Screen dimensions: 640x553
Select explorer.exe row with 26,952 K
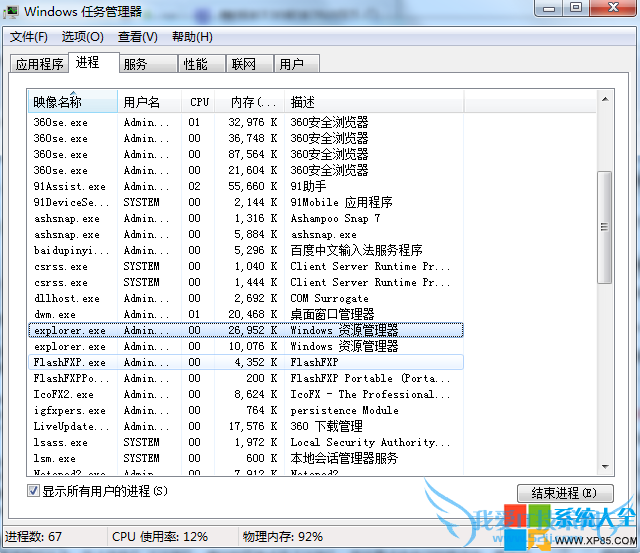[x=246, y=330]
